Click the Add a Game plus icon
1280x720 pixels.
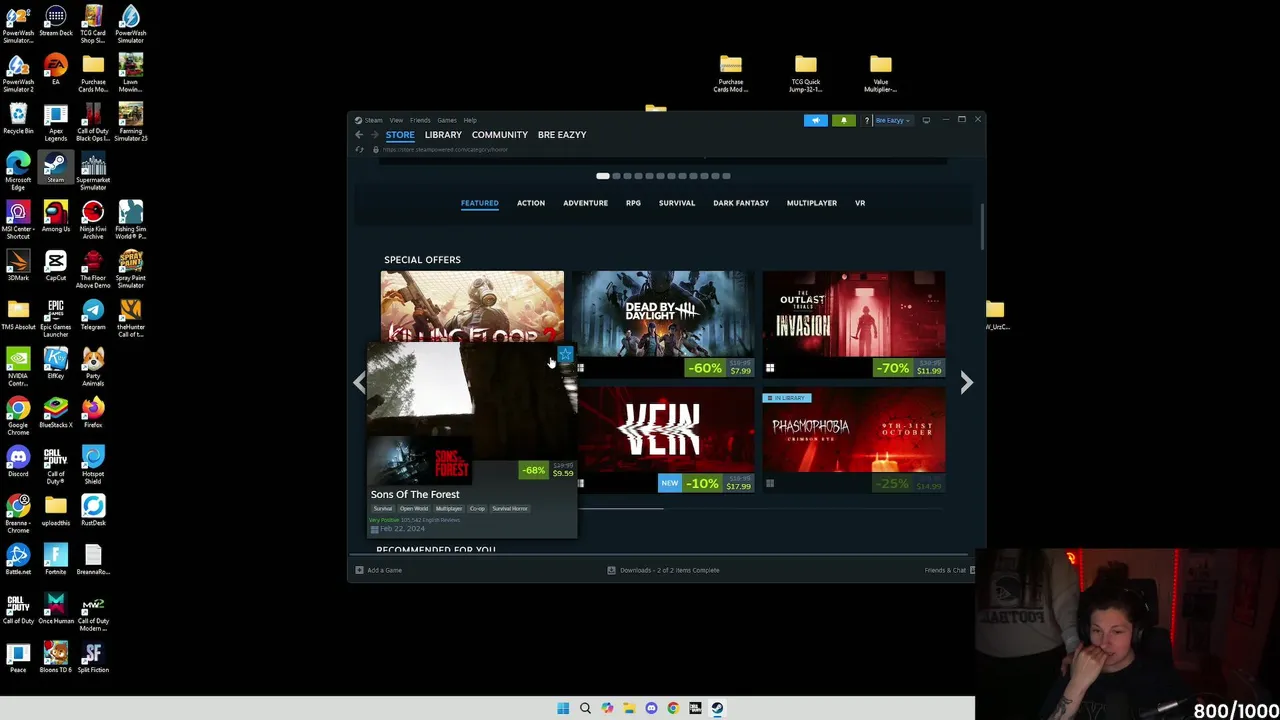[x=359, y=570]
